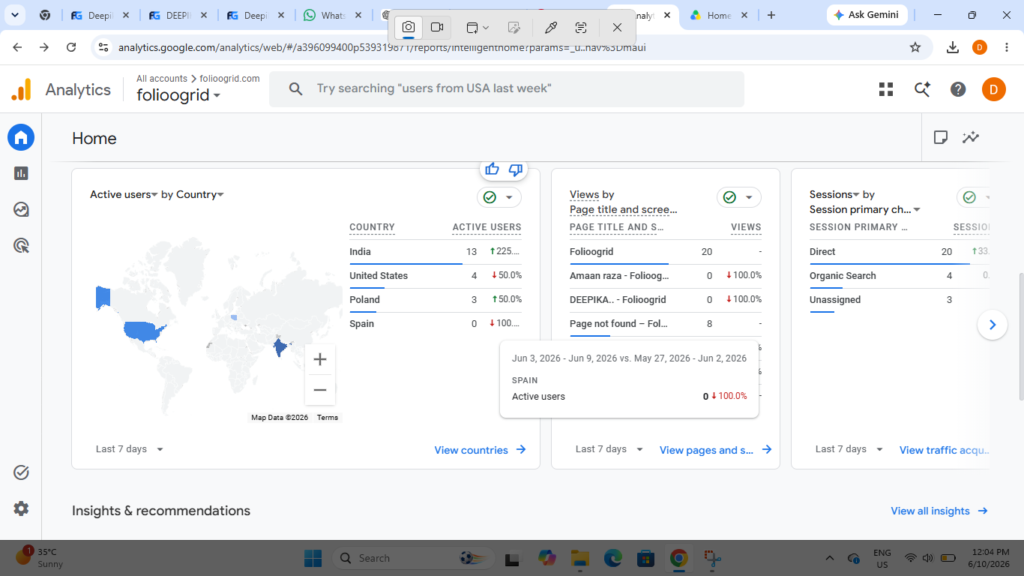This screenshot has height=576, width=1024.
Task: Click the note icon beside Home title
Action: pos(940,137)
